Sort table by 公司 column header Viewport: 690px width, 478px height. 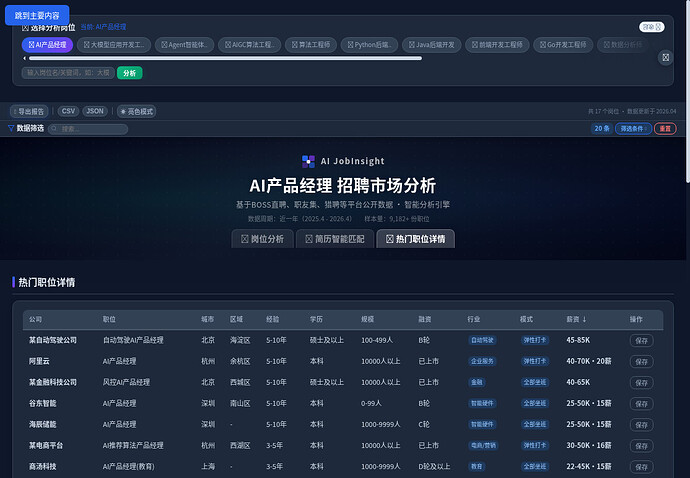click(x=36, y=319)
